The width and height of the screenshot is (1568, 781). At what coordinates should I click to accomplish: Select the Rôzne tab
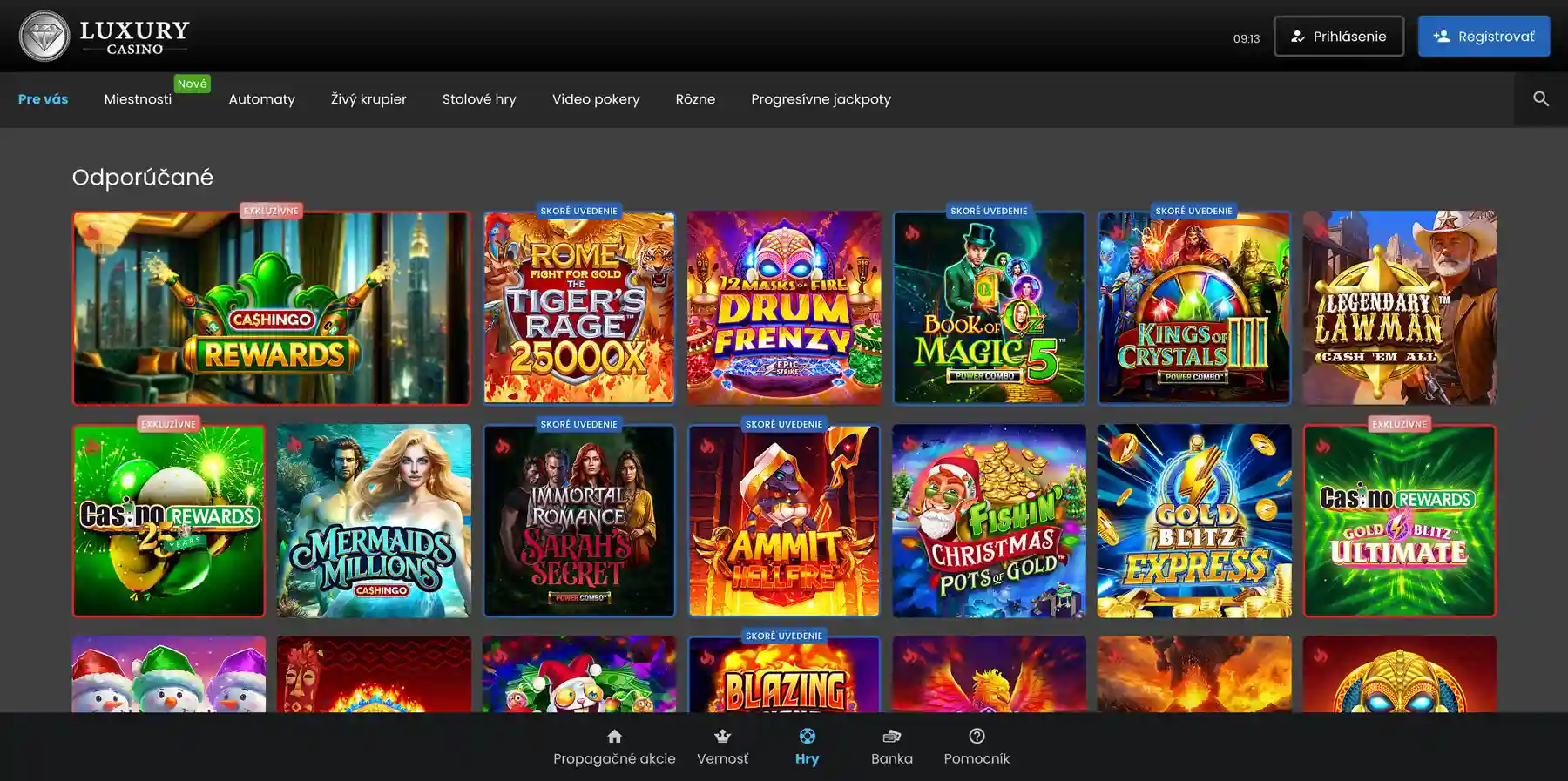[695, 99]
